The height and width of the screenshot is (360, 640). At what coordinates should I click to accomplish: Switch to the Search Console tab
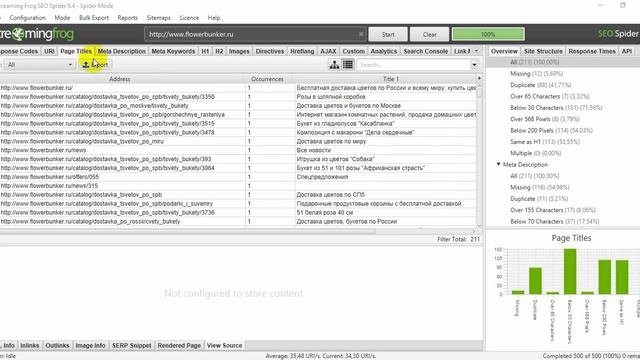pyautogui.click(x=426, y=51)
